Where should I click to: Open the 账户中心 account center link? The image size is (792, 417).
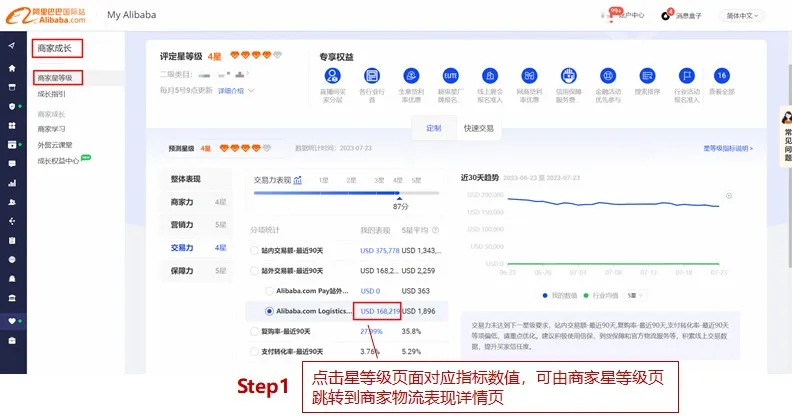630,16
